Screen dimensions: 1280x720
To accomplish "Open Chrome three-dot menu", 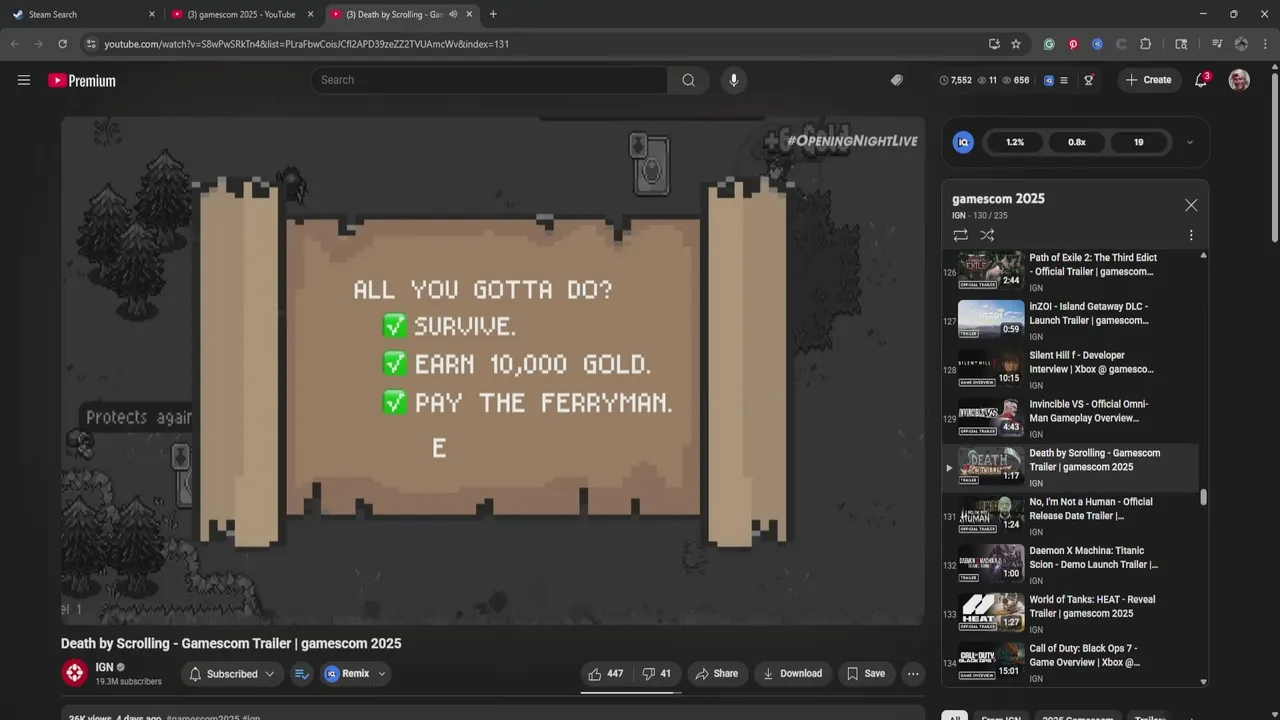I will pyautogui.click(x=1264, y=44).
